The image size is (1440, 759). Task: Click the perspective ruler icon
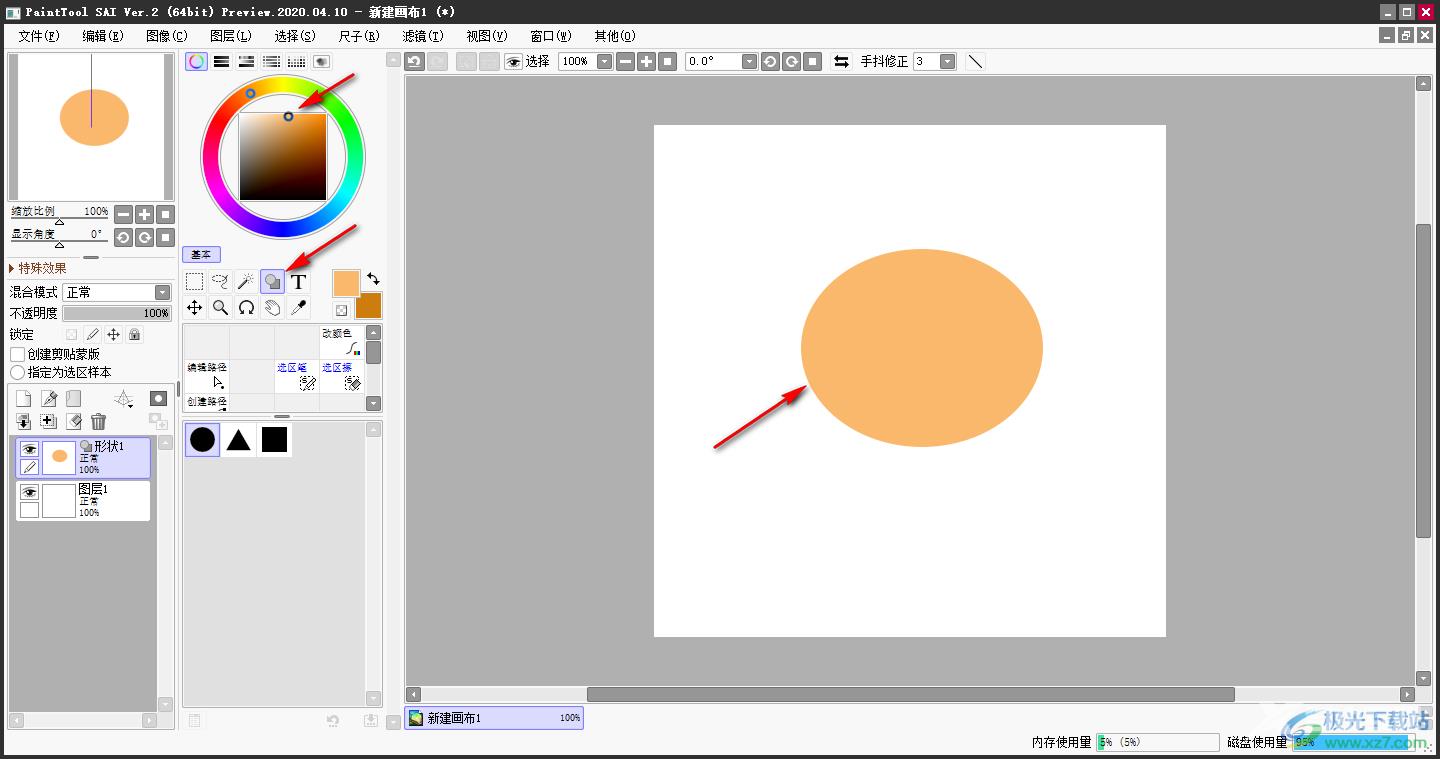pos(124,399)
